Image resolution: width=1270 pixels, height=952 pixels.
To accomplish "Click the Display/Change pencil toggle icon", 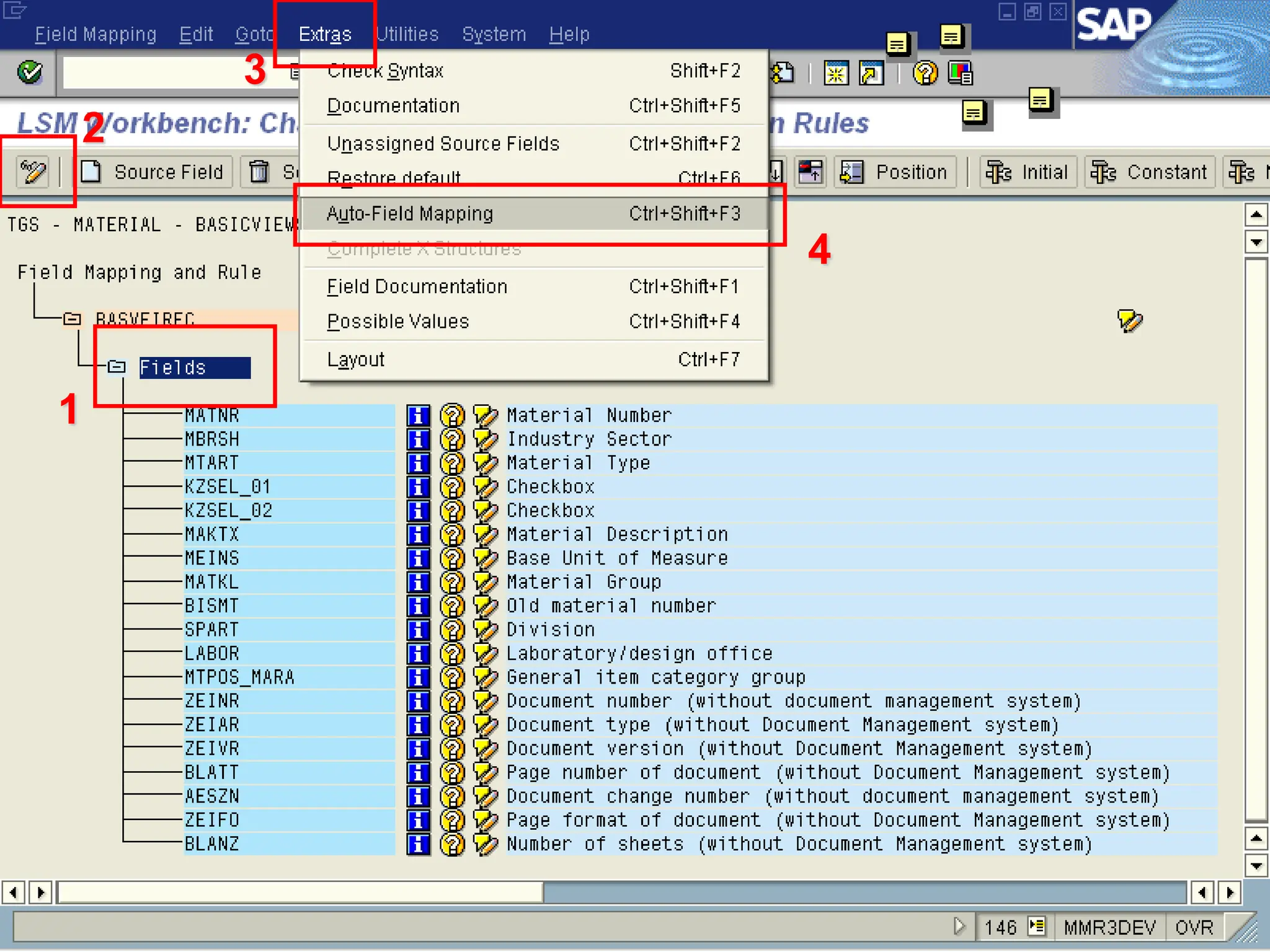I will 32,172.
